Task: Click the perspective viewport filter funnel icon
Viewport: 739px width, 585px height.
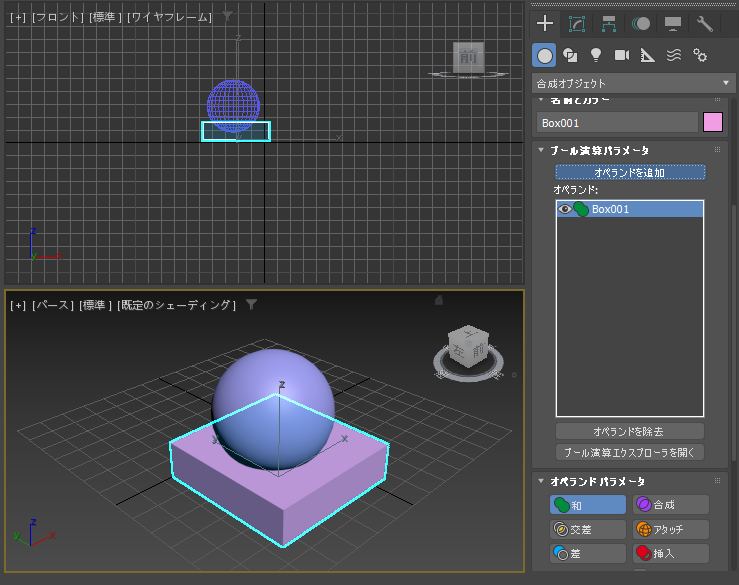Action: 251,305
